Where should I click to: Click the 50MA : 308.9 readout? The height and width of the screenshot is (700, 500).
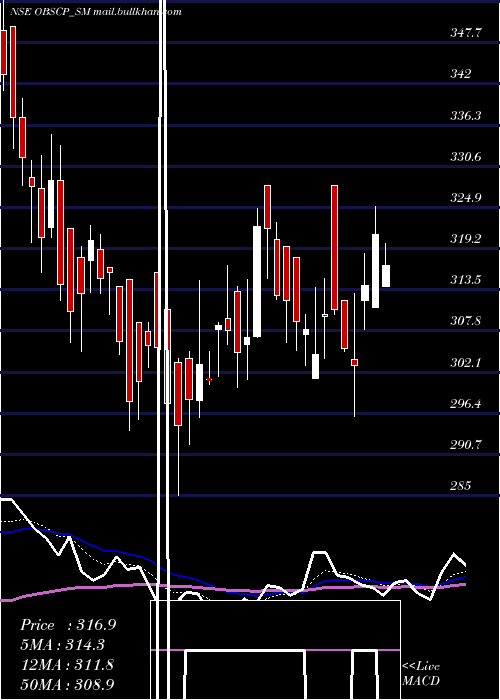[x=68, y=684]
